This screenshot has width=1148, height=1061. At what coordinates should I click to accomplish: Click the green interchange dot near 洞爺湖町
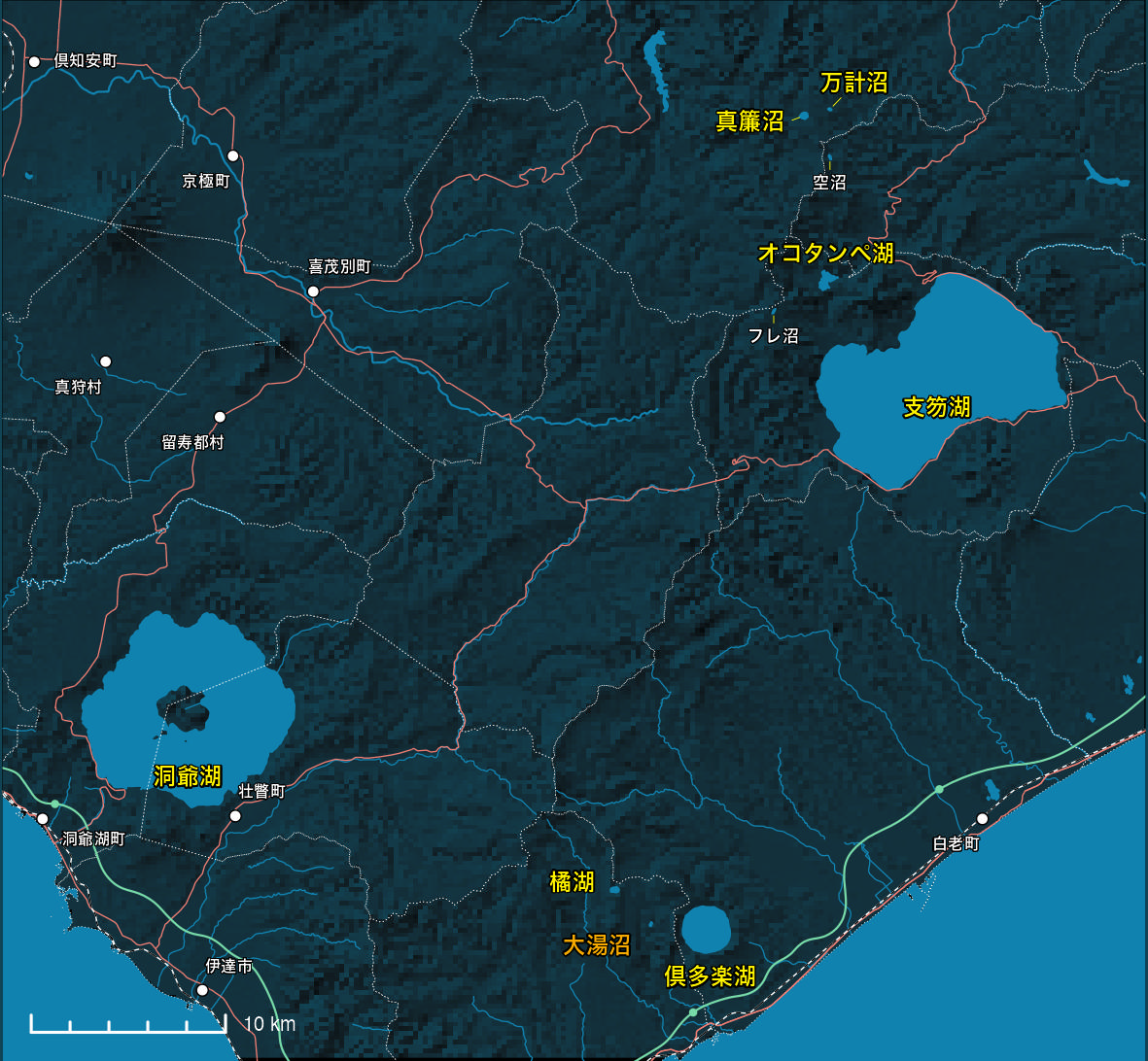pos(54,804)
